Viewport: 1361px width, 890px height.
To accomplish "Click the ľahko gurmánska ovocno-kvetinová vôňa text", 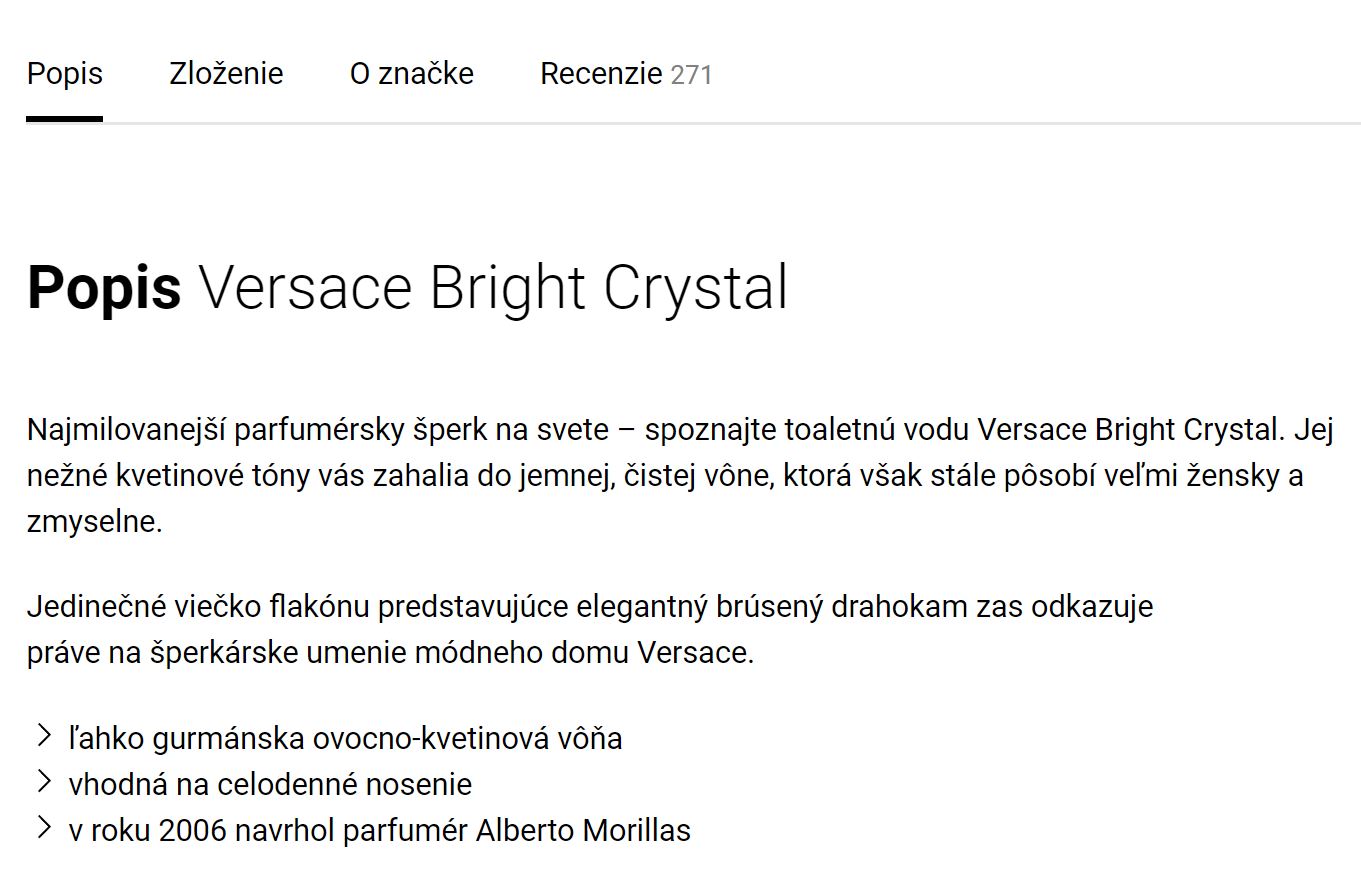I will [x=346, y=738].
